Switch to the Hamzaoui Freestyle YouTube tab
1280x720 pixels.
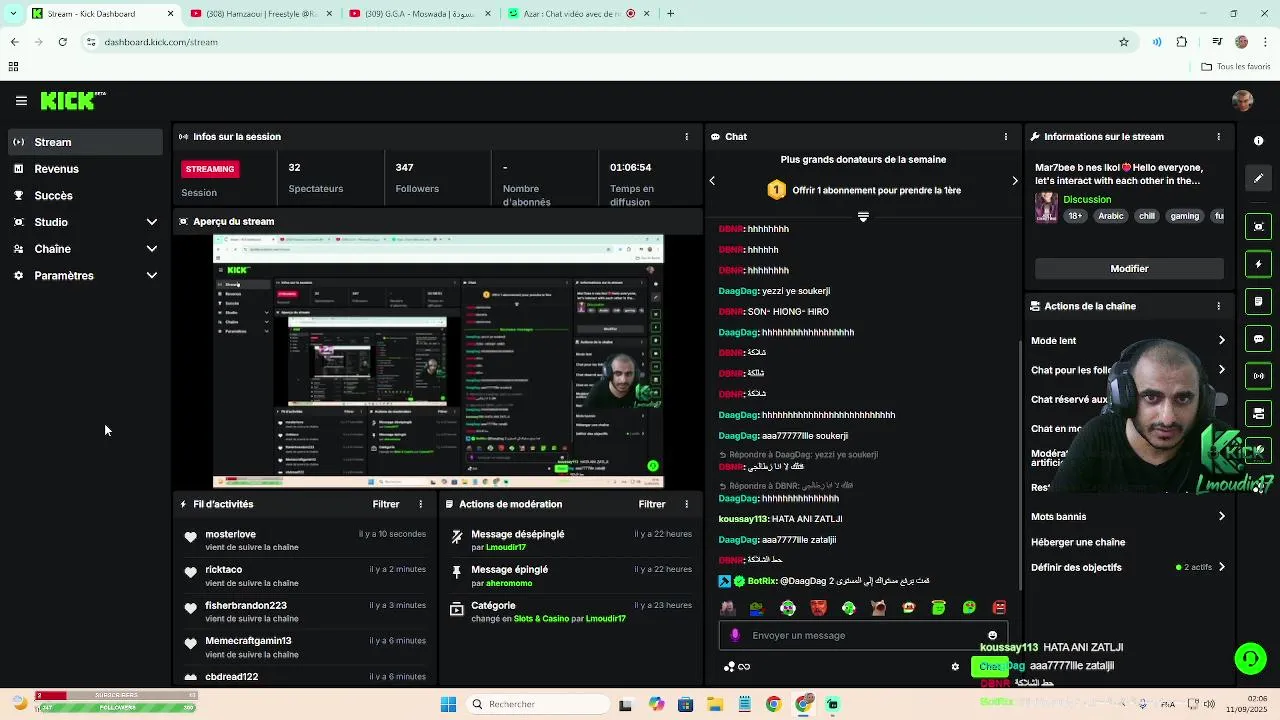click(260, 14)
